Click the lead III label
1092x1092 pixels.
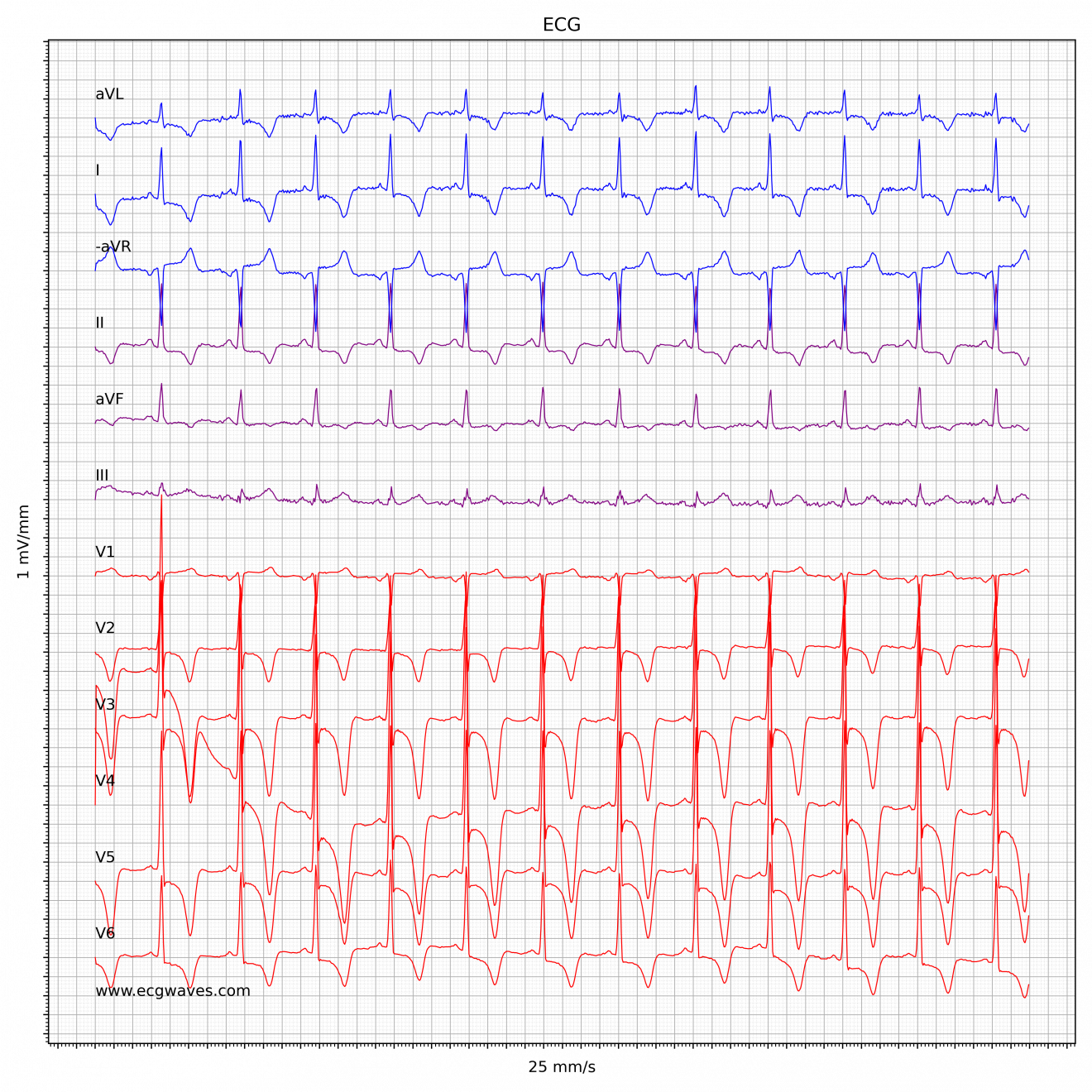(102, 474)
